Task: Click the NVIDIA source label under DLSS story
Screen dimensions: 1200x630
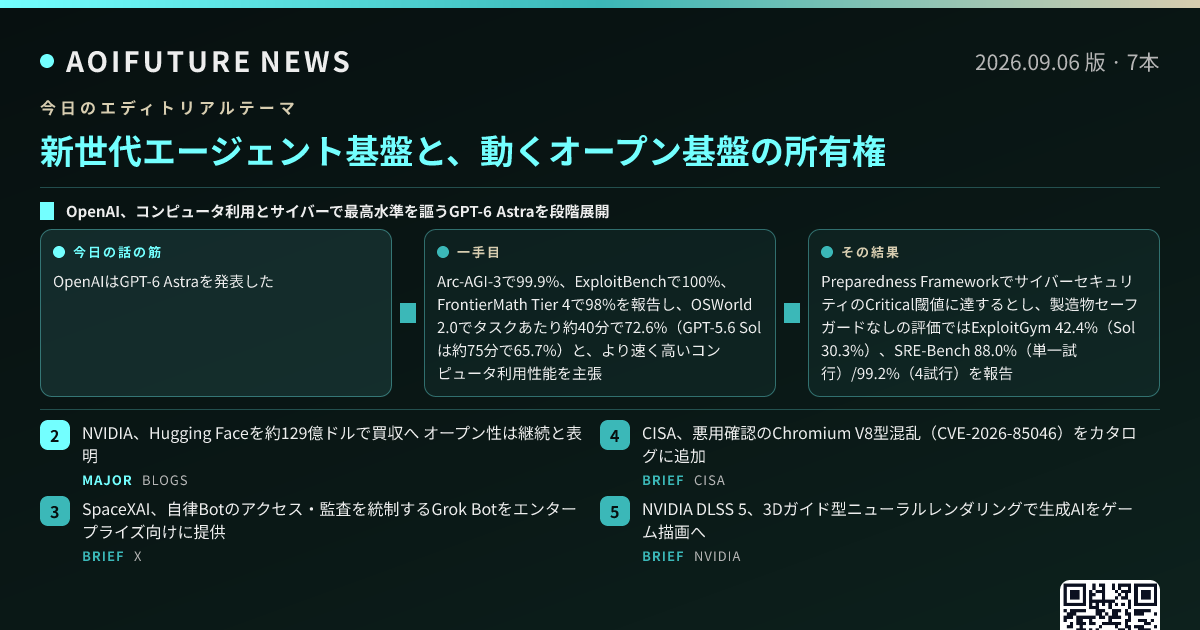Action: (x=718, y=556)
